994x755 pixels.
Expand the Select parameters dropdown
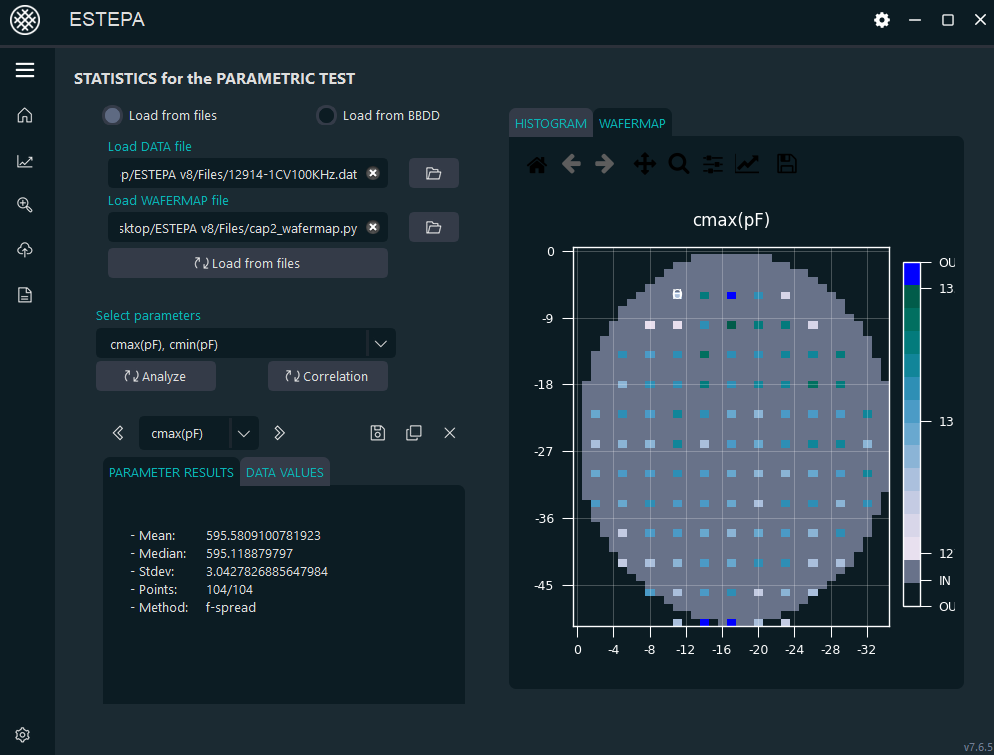coord(380,344)
